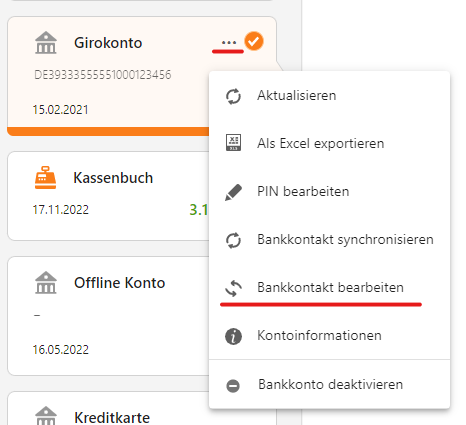Select Bankkonto deaktivieren entry
466x425 pixels.
(329, 384)
